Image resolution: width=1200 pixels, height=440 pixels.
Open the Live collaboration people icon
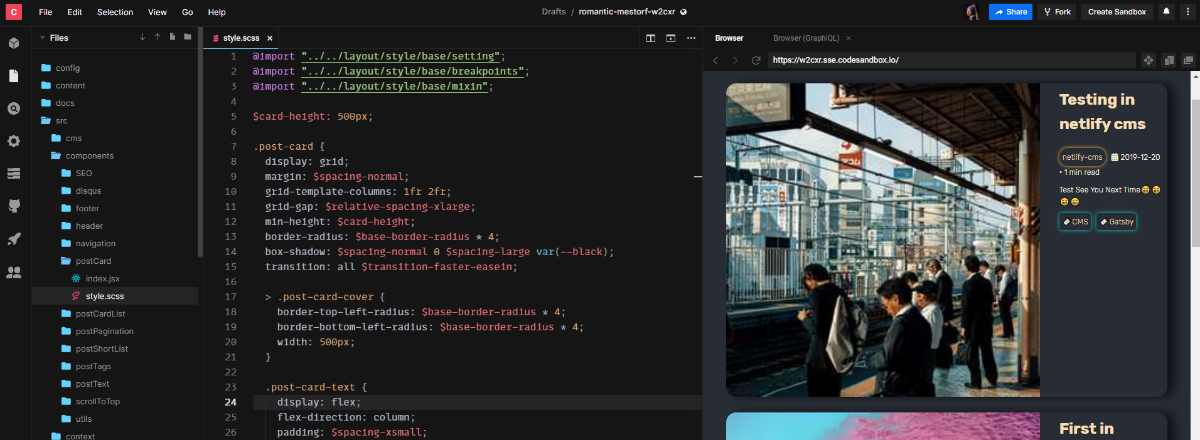coord(14,271)
